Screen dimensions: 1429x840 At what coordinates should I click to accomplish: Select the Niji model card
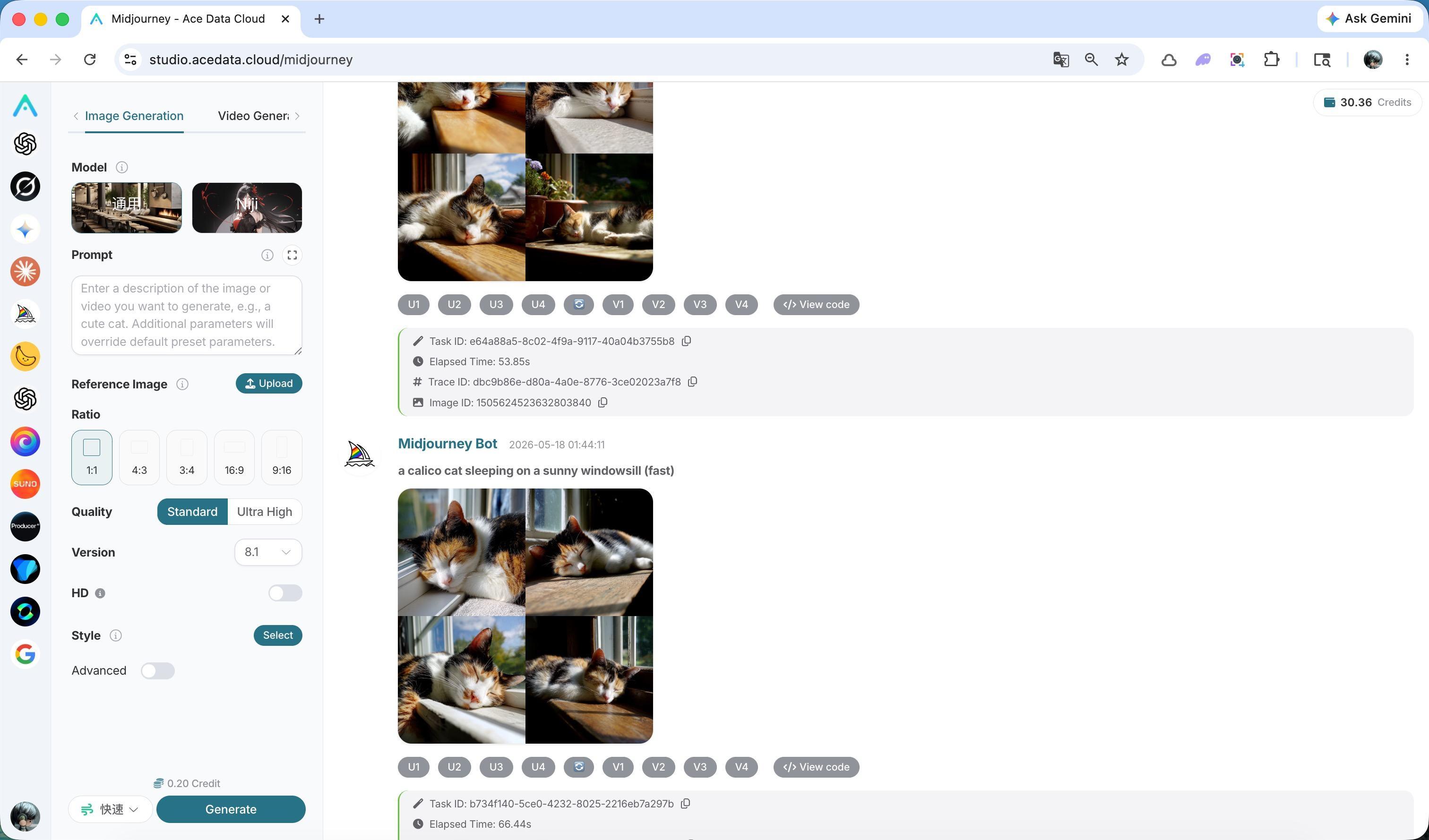[x=247, y=207]
